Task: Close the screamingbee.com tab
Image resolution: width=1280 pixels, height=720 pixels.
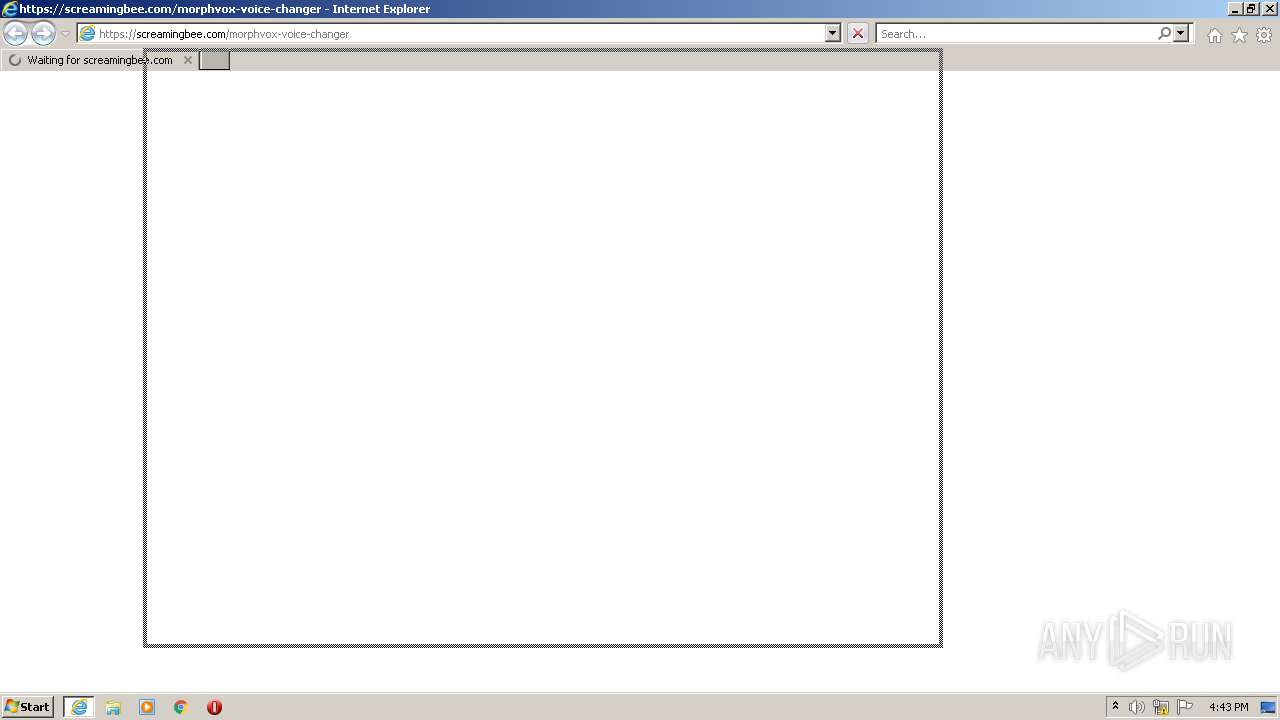Action: (187, 60)
